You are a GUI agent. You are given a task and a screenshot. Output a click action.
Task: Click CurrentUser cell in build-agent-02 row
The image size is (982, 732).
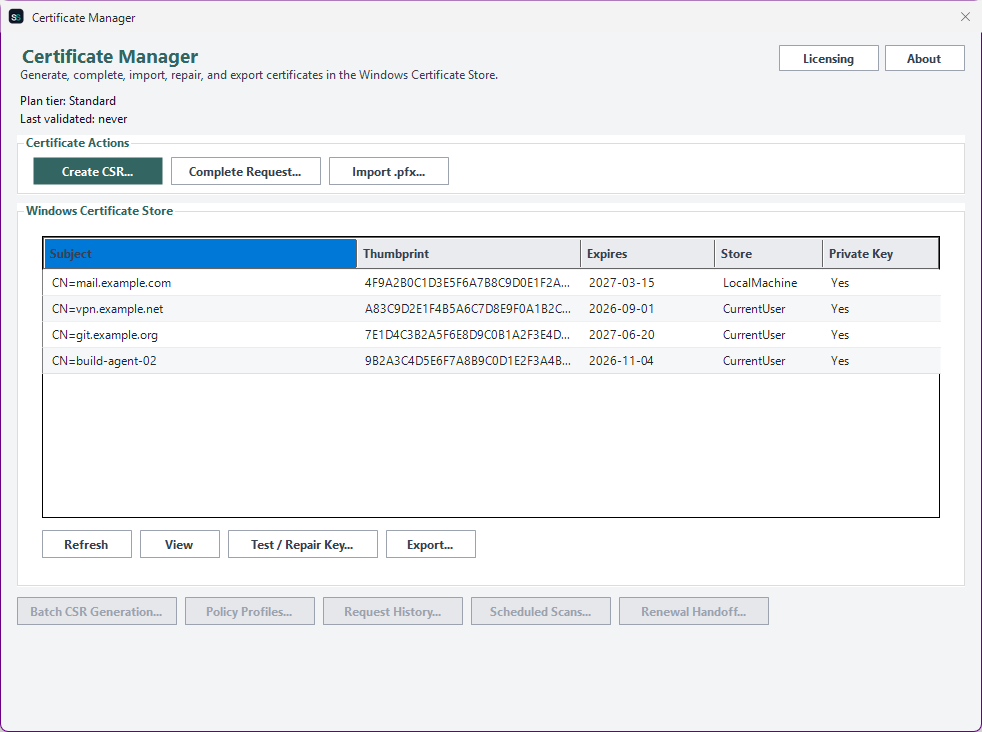(754, 361)
